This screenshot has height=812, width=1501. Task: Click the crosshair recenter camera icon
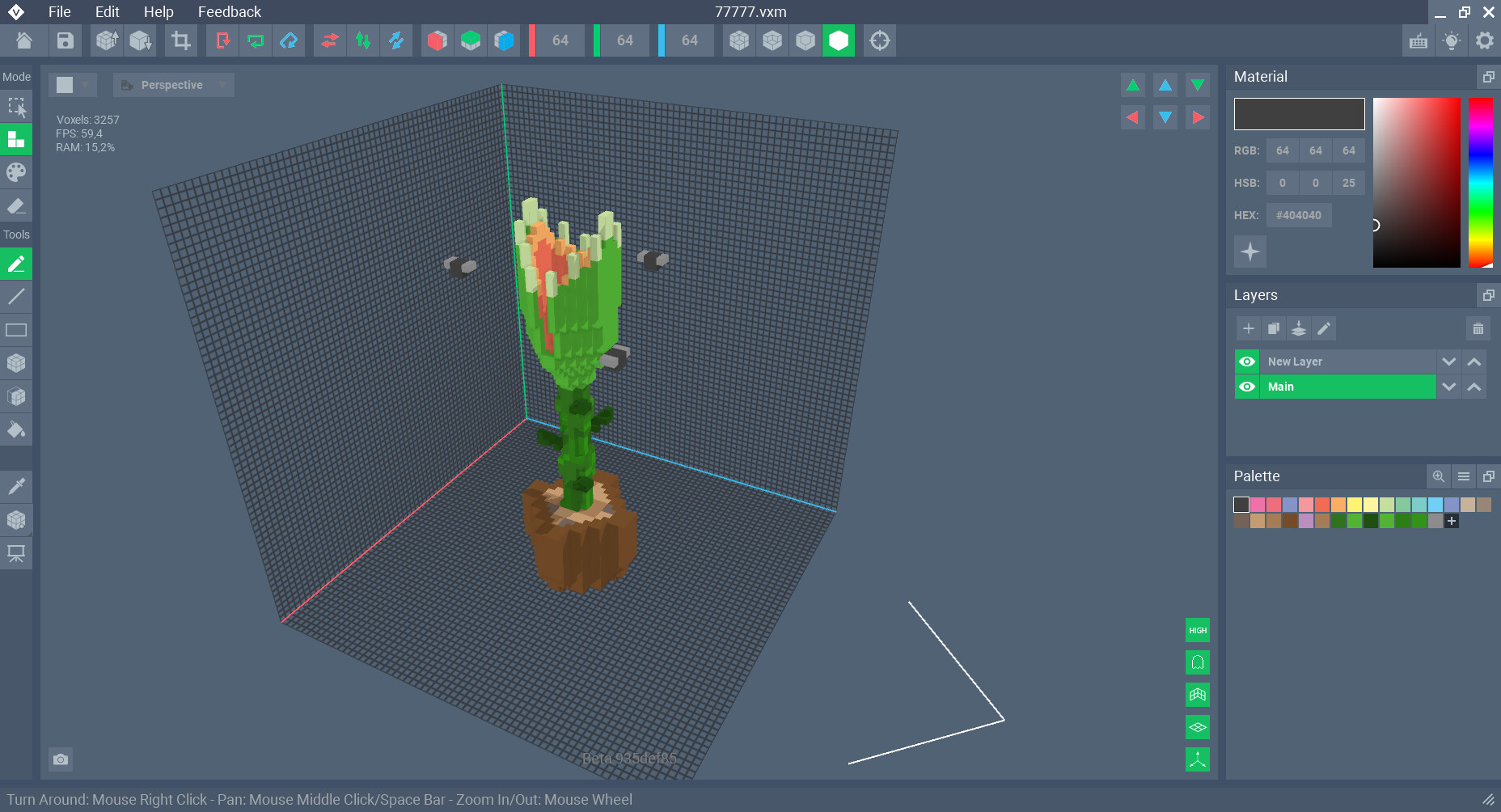pos(880,40)
